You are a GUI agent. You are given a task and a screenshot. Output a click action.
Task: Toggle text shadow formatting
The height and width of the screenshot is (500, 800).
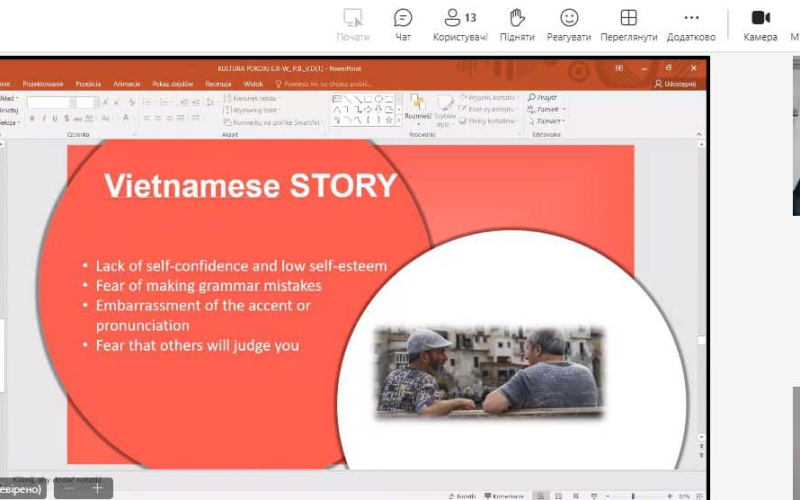click(x=66, y=118)
